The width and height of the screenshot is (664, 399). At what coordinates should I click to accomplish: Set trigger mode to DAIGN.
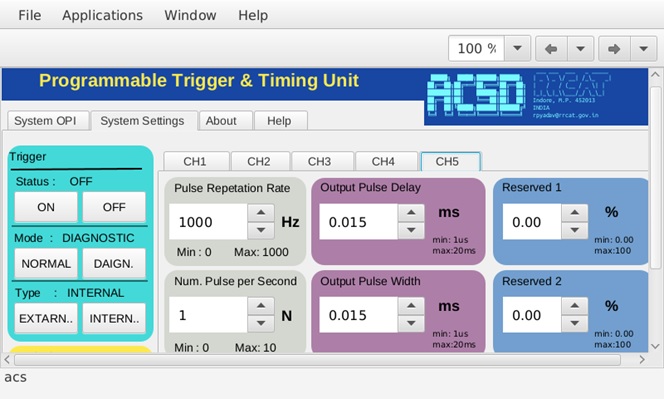pyautogui.click(x=114, y=263)
